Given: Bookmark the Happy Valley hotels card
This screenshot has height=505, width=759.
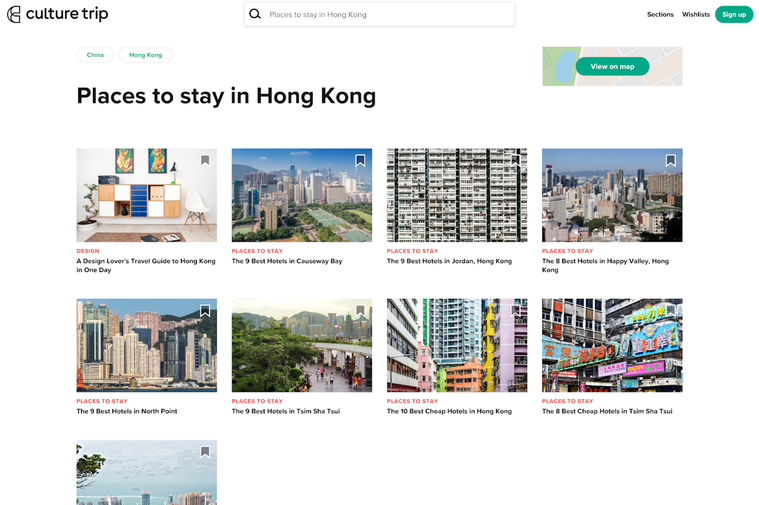Looking at the screenshot, I should 670,160.
